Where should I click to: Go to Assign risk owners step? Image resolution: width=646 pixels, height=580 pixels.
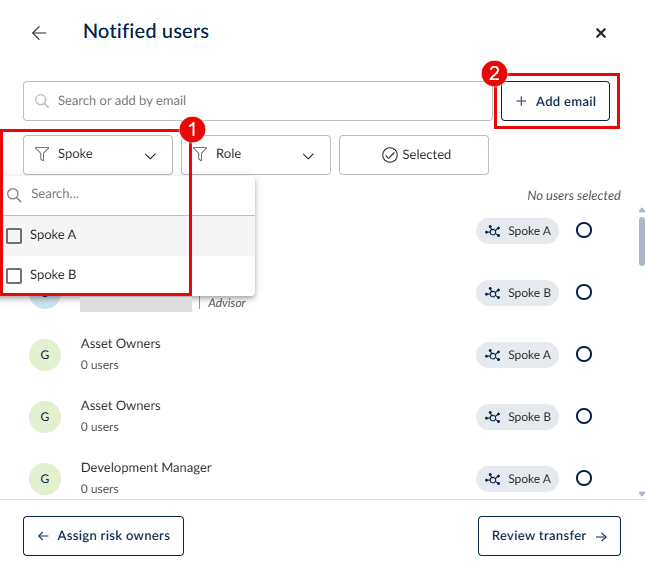[103, 536]
